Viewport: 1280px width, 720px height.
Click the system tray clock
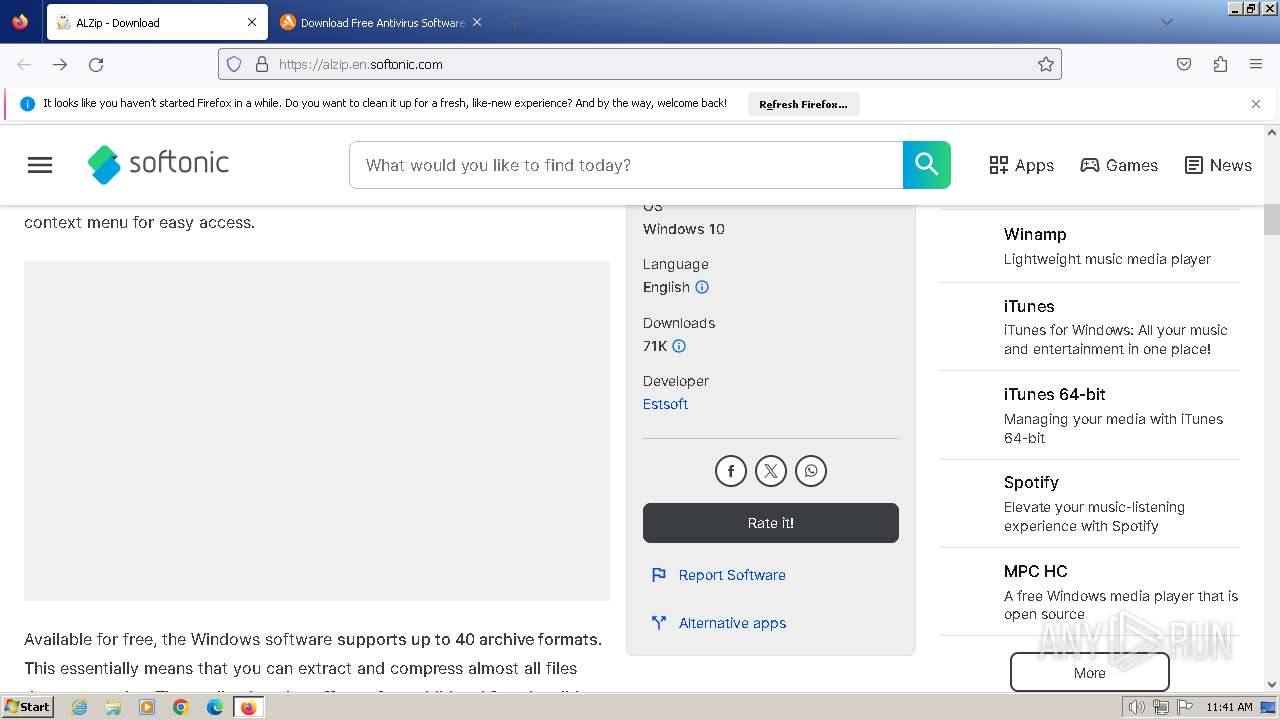1229,707
